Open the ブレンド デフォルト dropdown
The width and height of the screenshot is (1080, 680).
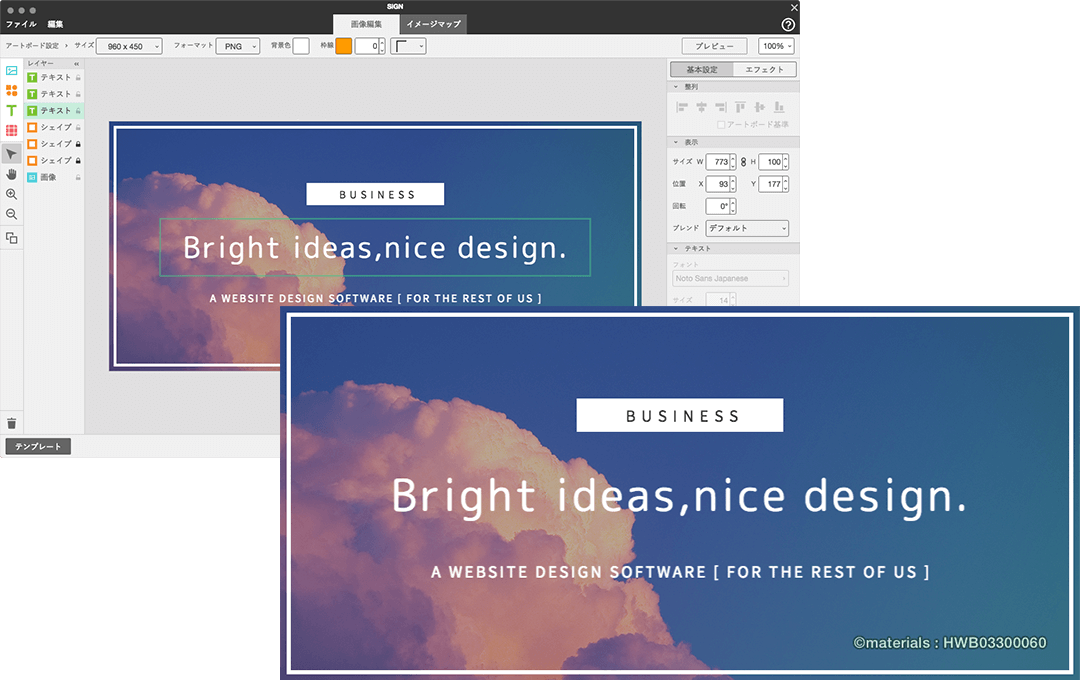(x=747, y=228)
